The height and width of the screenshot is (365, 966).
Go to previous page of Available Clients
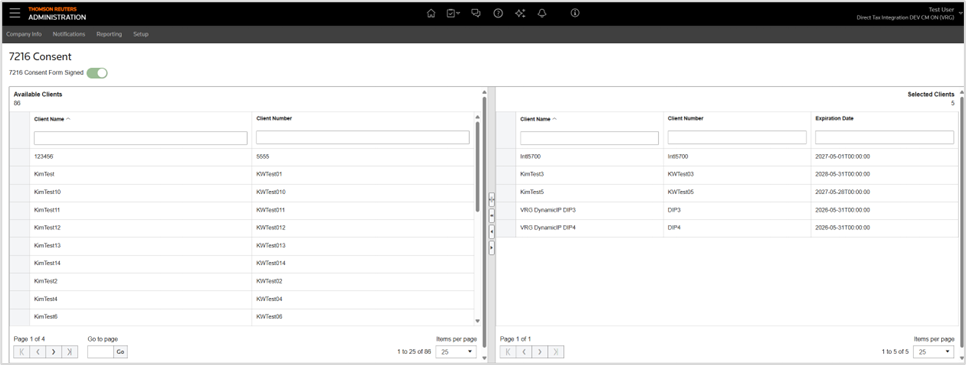(x=38, y=351)
